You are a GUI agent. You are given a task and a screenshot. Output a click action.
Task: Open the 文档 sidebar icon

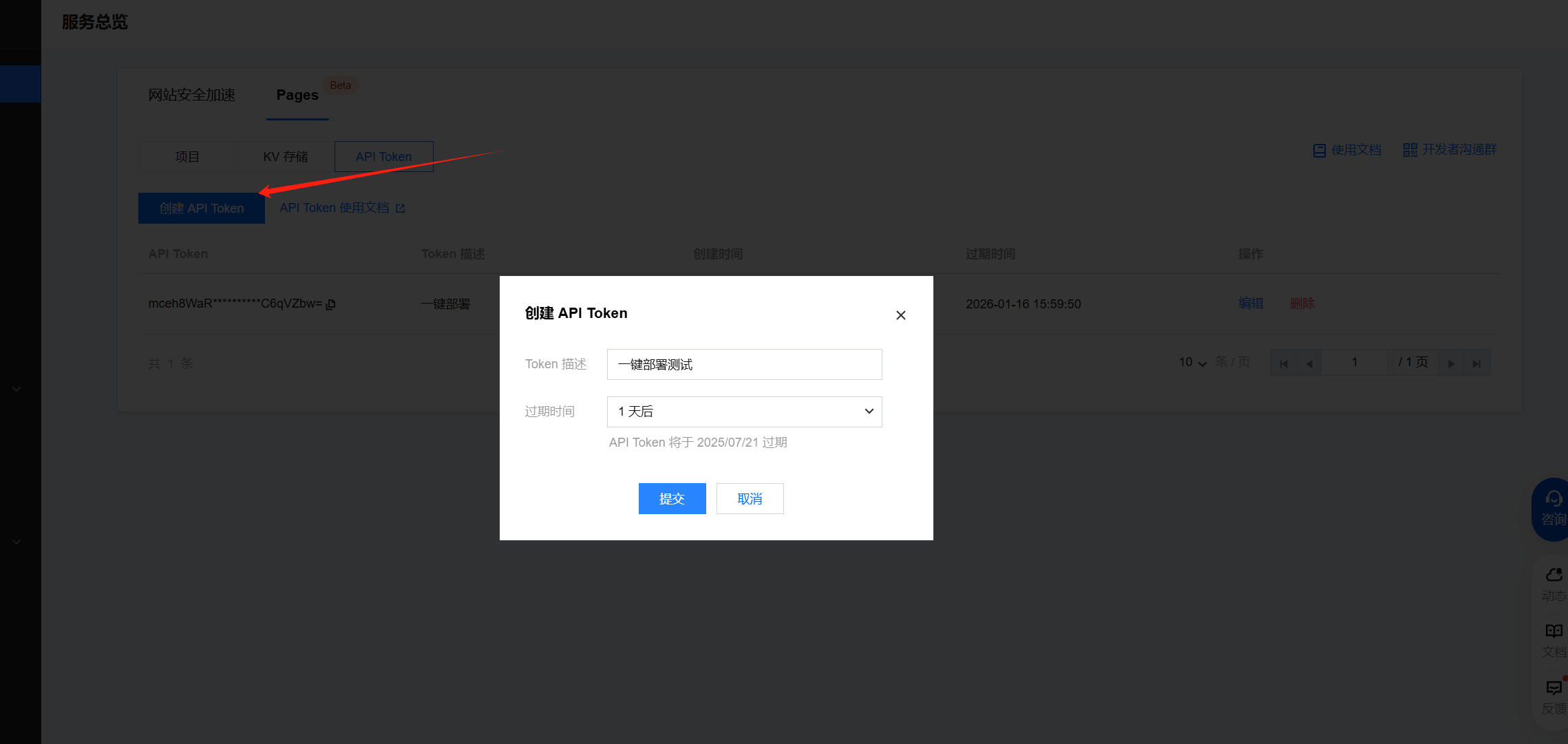(x=1554, y=640)
